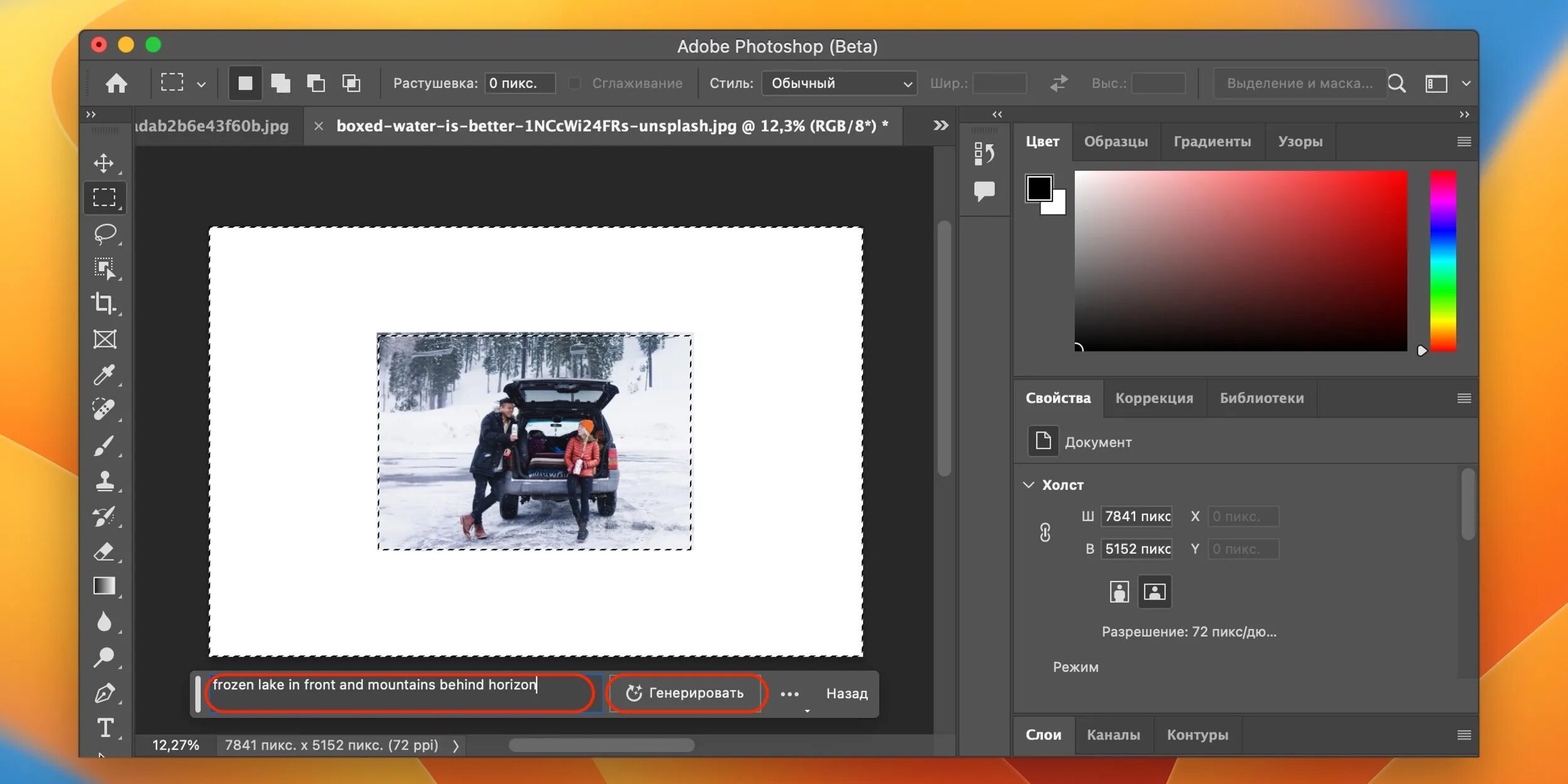Open the Стиль dropdown showing Обычный
Image resolution: width=1568 pixels, height=784 pixels.
click(x=839, y=83)
